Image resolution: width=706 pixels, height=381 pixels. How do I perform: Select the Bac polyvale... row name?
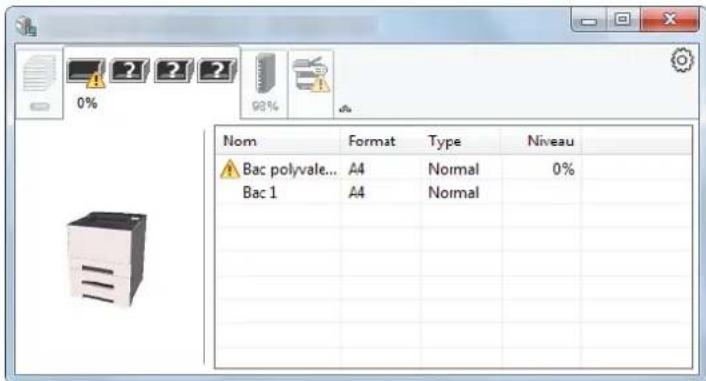(289, 169)
